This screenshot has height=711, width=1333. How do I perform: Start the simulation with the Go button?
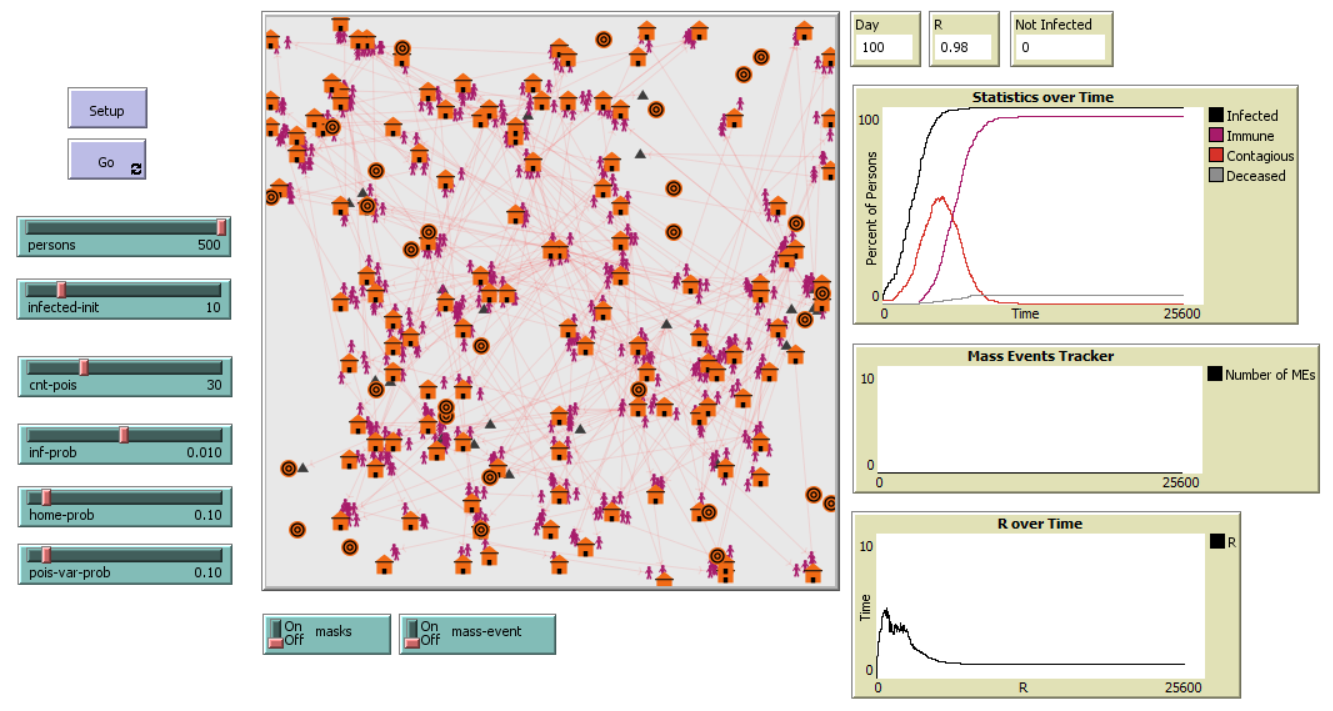(x=106, y=160)
